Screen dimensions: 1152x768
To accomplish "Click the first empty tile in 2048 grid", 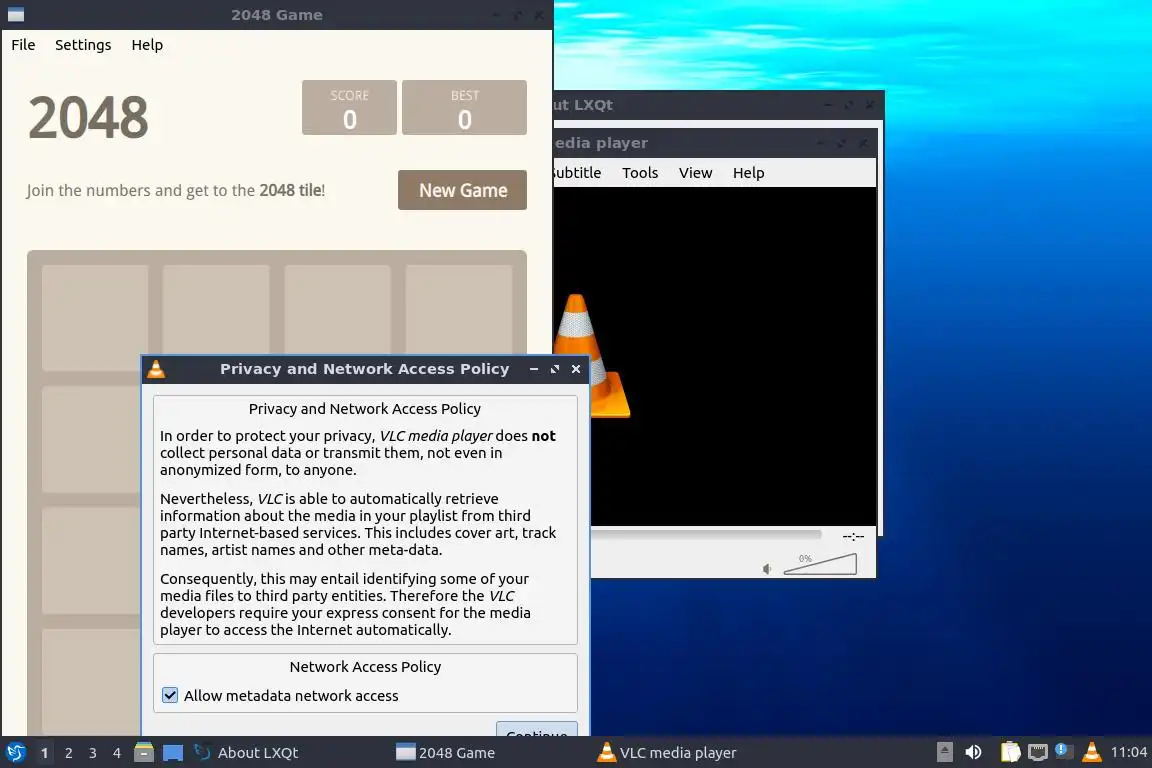I will (x=95, y=318).
